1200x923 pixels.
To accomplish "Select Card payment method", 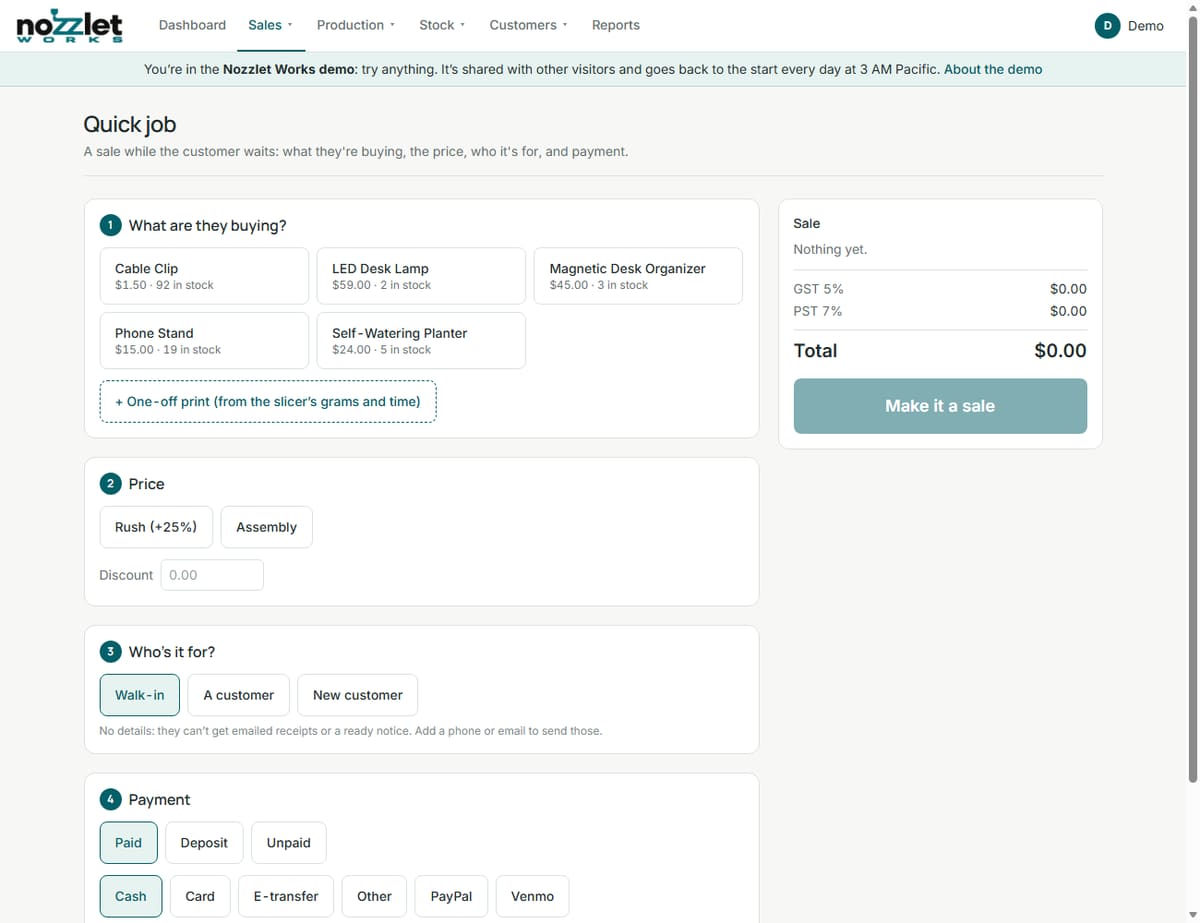I will tap(200, 896).
